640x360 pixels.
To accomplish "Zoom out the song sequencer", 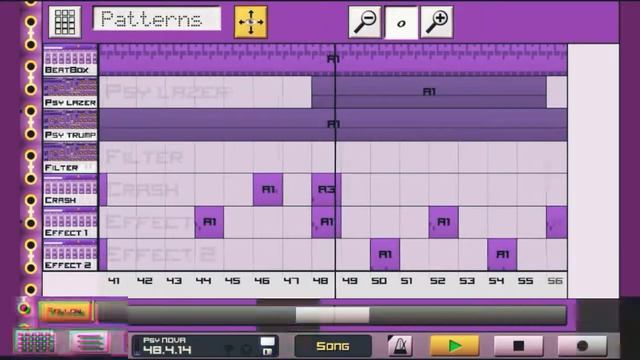I will pyautogui.click(x=364, y=22).
